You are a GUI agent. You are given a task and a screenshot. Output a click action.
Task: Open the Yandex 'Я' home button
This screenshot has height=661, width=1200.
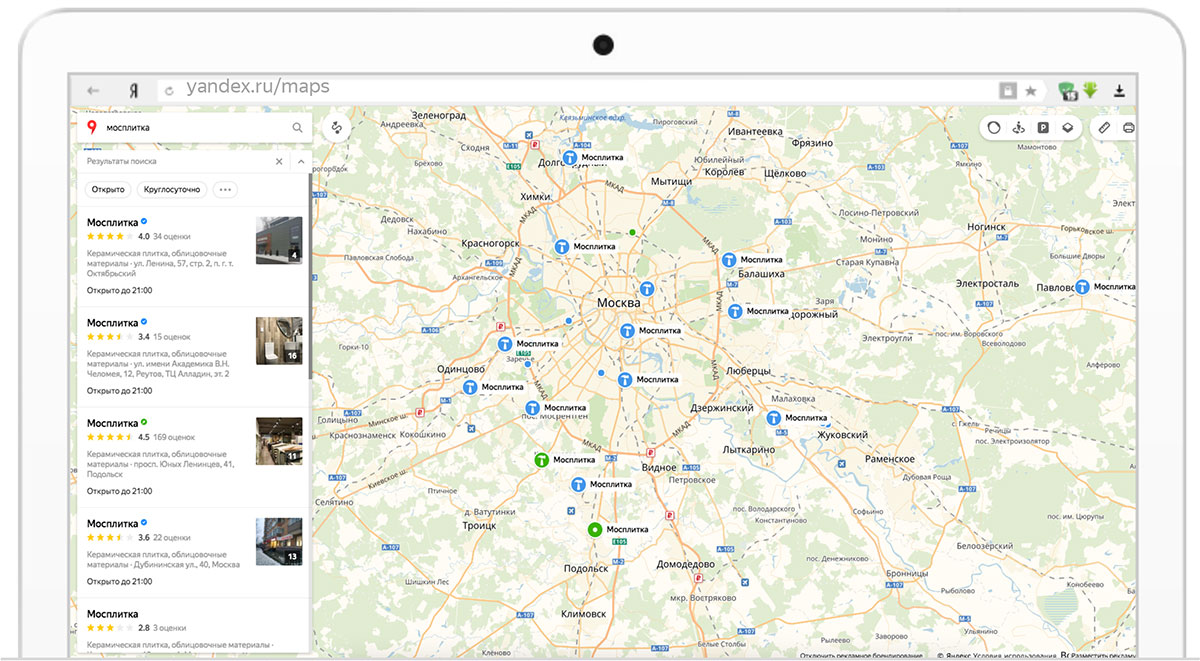(133, 90)
